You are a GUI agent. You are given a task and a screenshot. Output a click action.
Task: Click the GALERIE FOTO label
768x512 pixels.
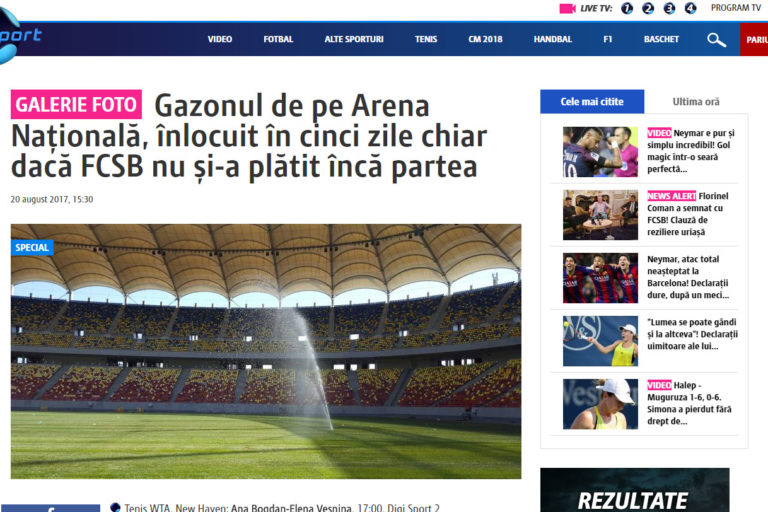click(x=76, y=104)
